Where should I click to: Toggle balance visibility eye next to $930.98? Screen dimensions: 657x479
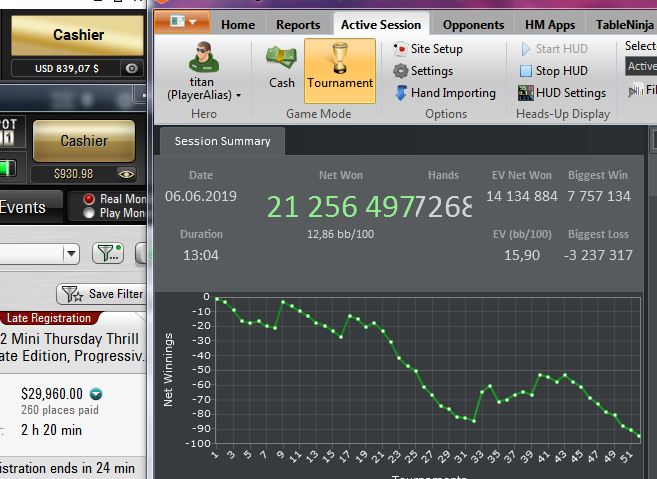pyautogui.click(x=126, y=174)
